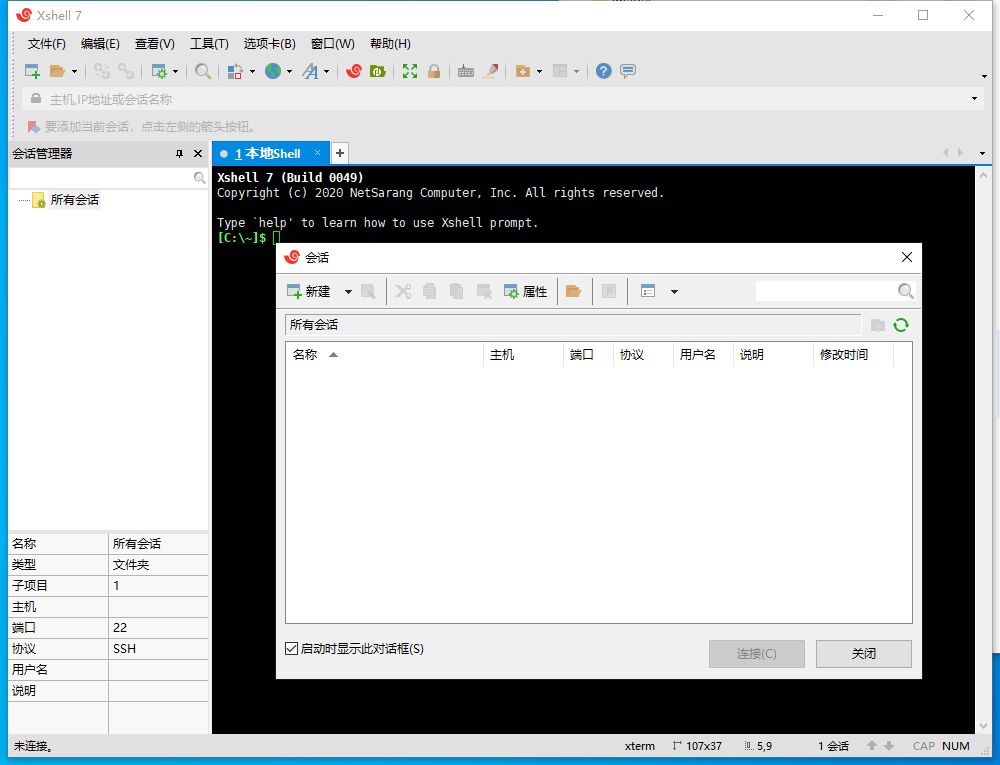Open the 编辑(E) menu
Screen dimensions: 1000x765
100,43
